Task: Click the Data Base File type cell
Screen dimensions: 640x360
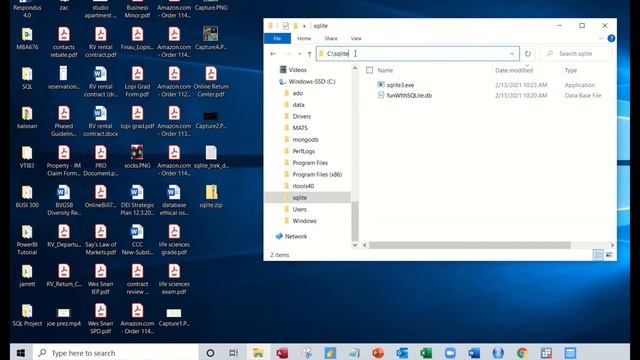Action: coord(583,96)
